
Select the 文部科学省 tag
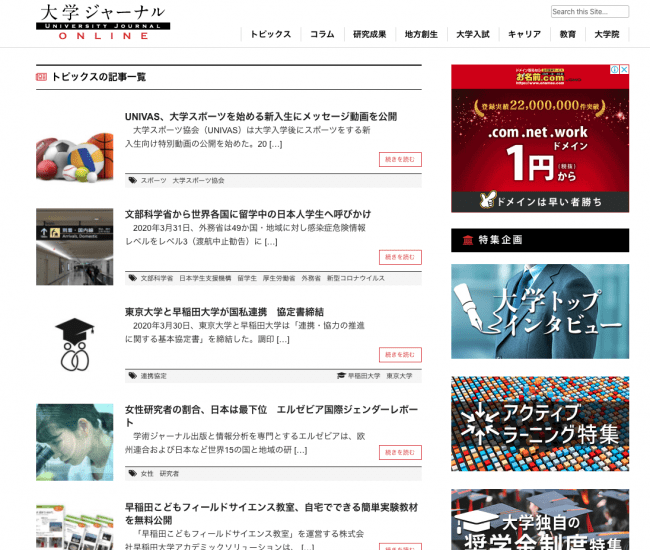157,279
